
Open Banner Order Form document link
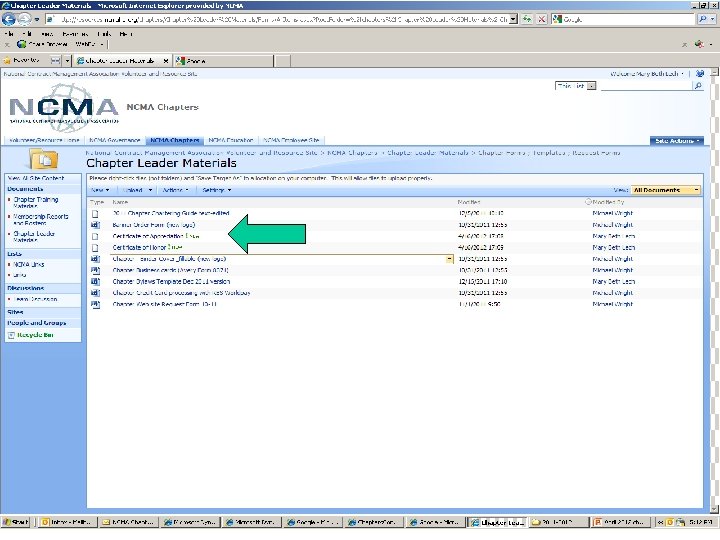click(153, 225)
